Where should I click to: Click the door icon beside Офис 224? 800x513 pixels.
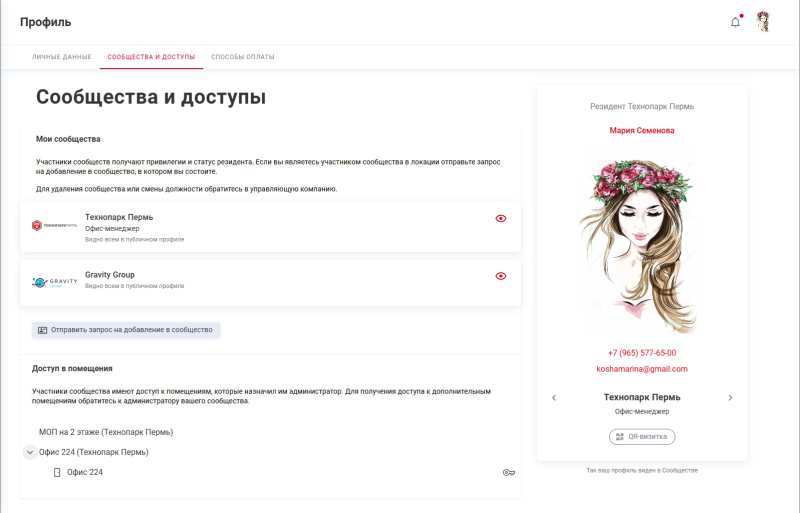[x=57, y=472]
